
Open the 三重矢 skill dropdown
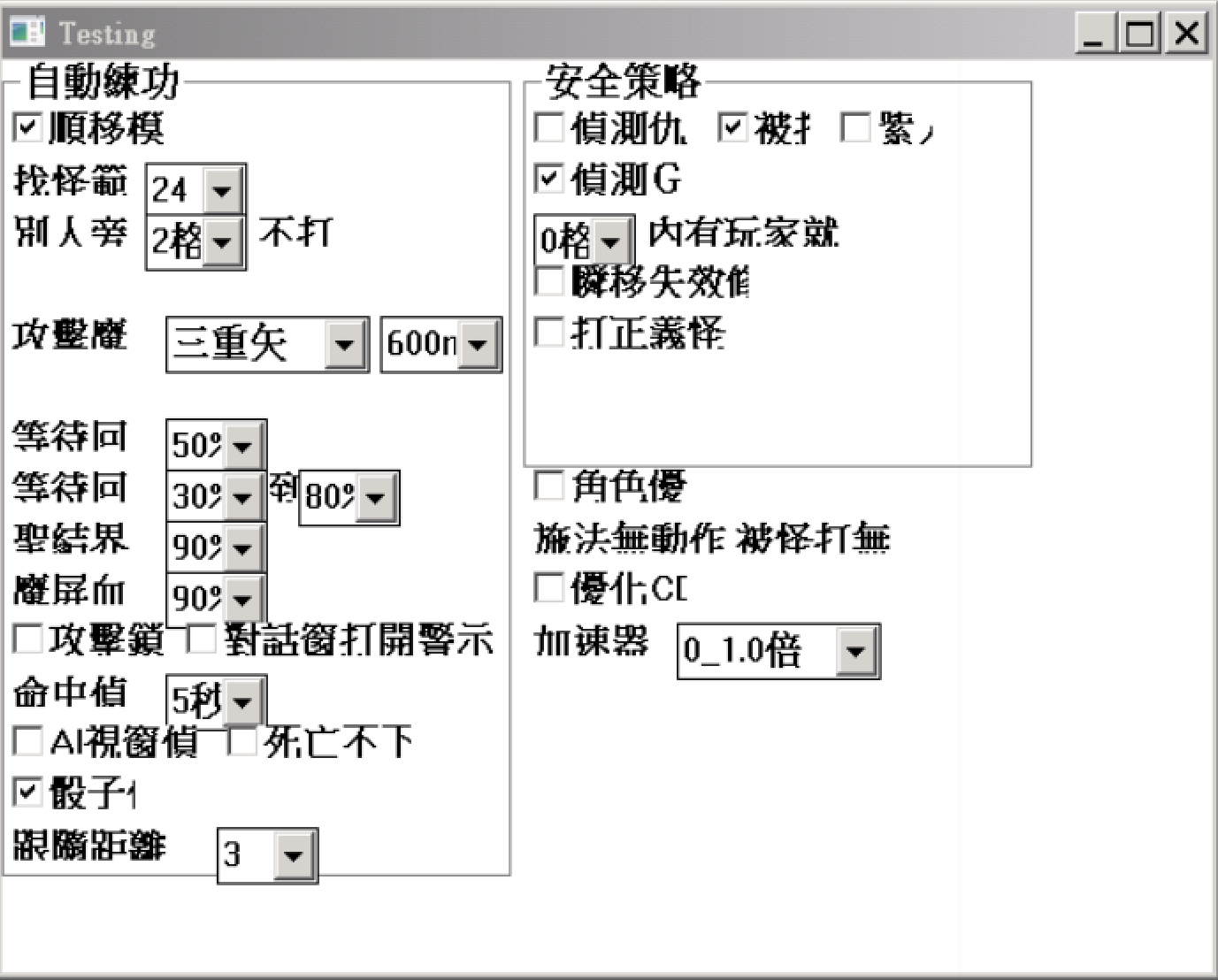point(345,344)
